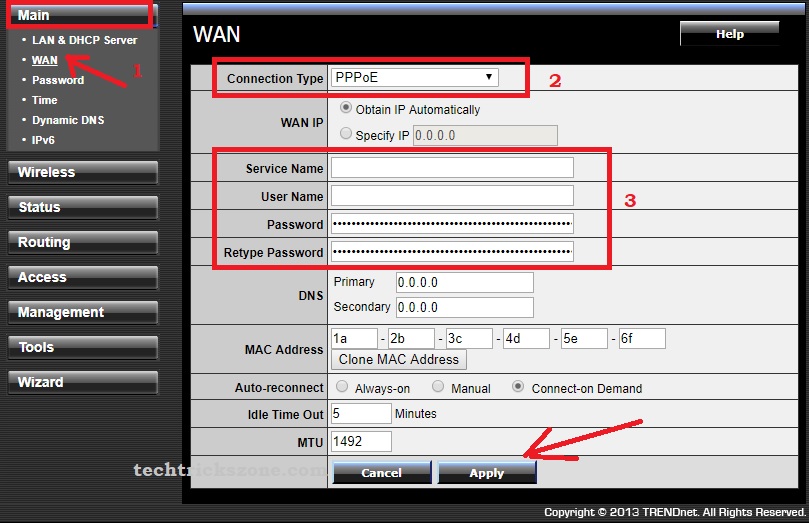
Task: Open the Access sidebar section
Action: coord(82,278)
